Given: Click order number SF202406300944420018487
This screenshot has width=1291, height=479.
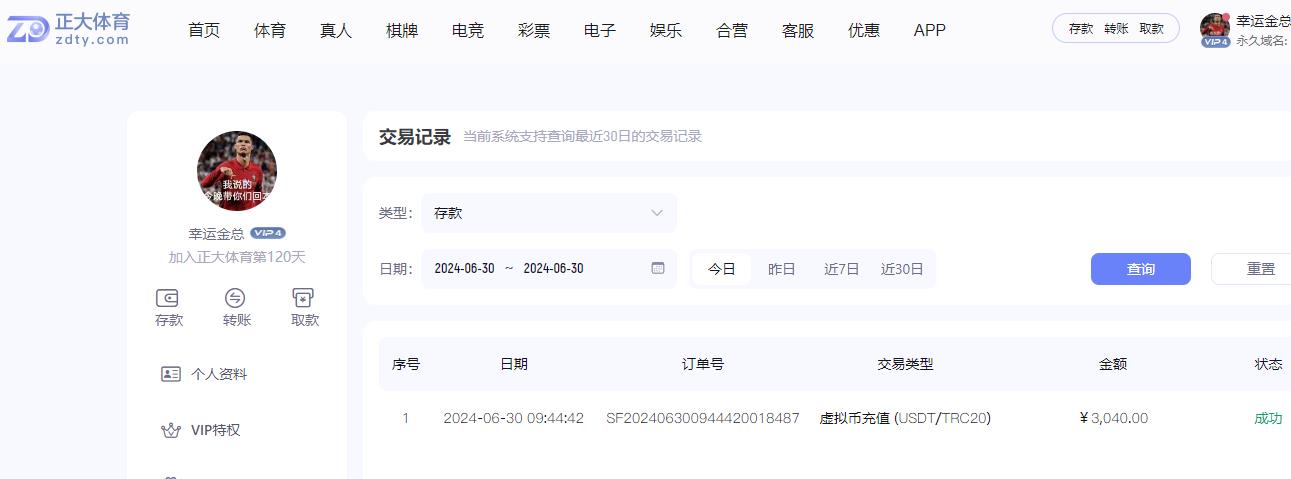Looking at the screenshot, I should 703,418.
